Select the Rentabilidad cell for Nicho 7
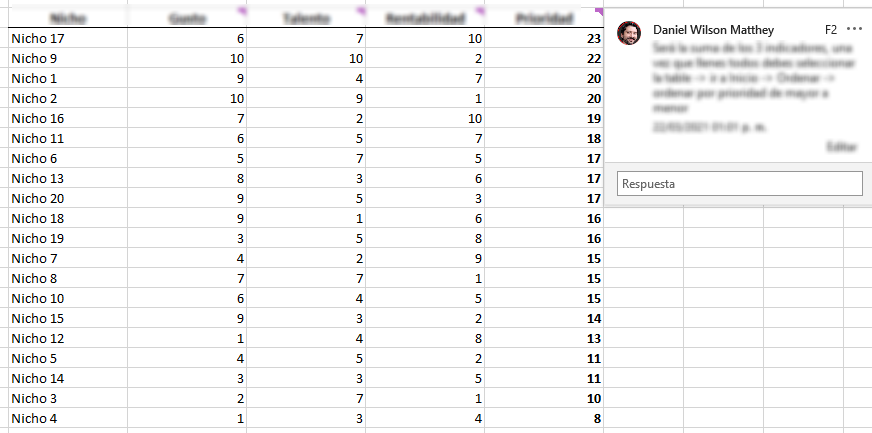 point(425,258)
